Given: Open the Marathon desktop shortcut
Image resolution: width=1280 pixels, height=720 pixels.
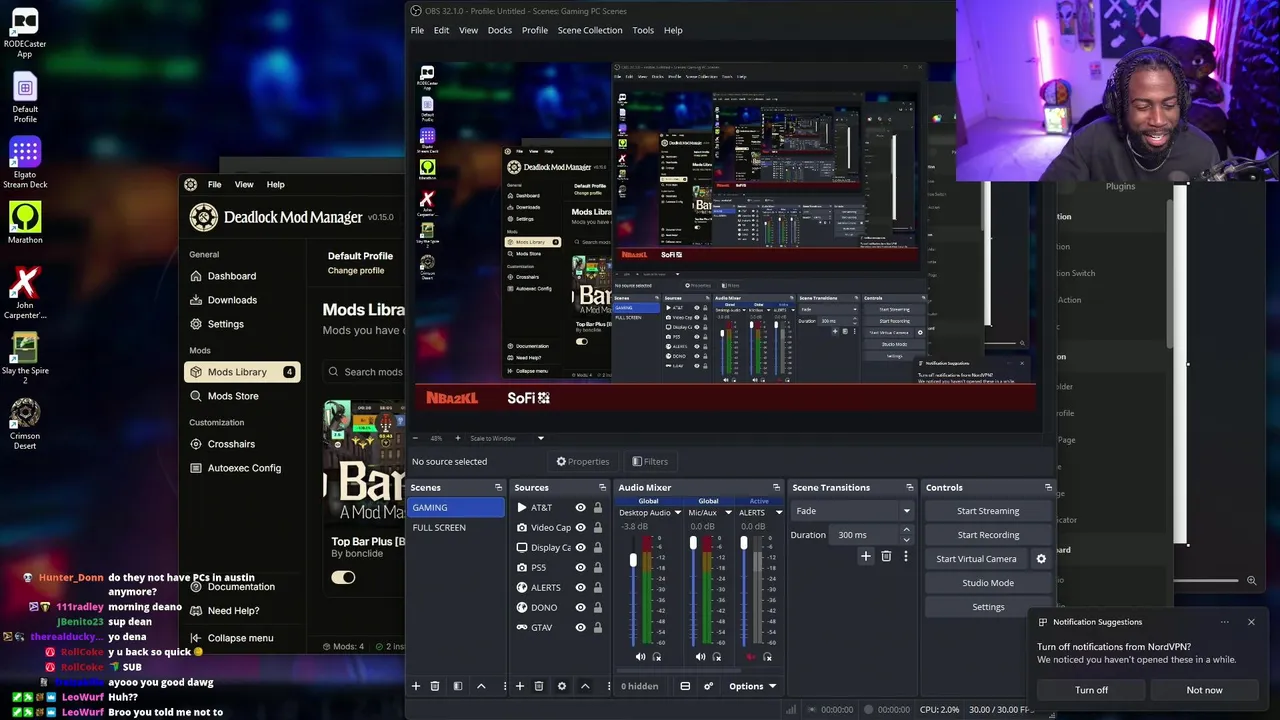Looking at the screenshot, I should (25, 222).
